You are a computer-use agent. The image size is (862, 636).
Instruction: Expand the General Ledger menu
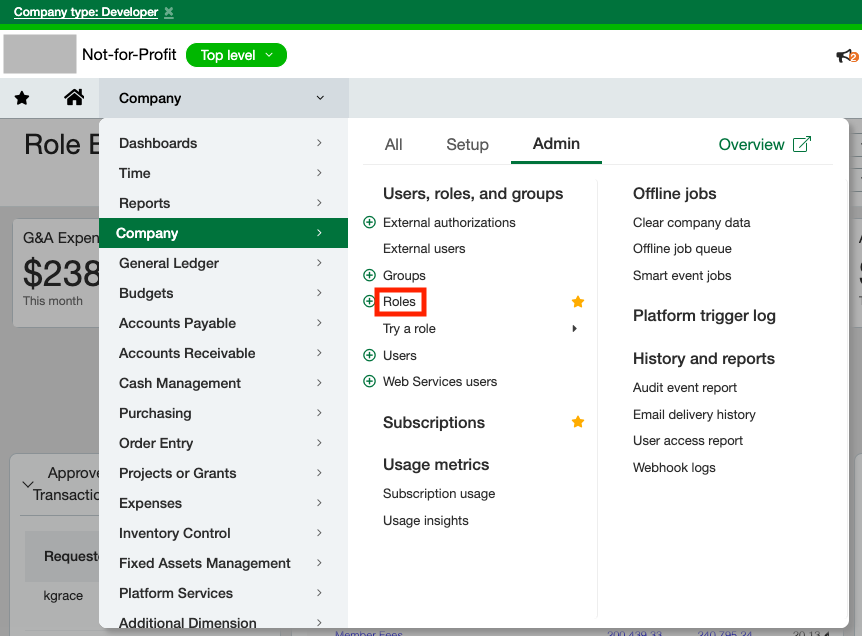click(223, 263)
